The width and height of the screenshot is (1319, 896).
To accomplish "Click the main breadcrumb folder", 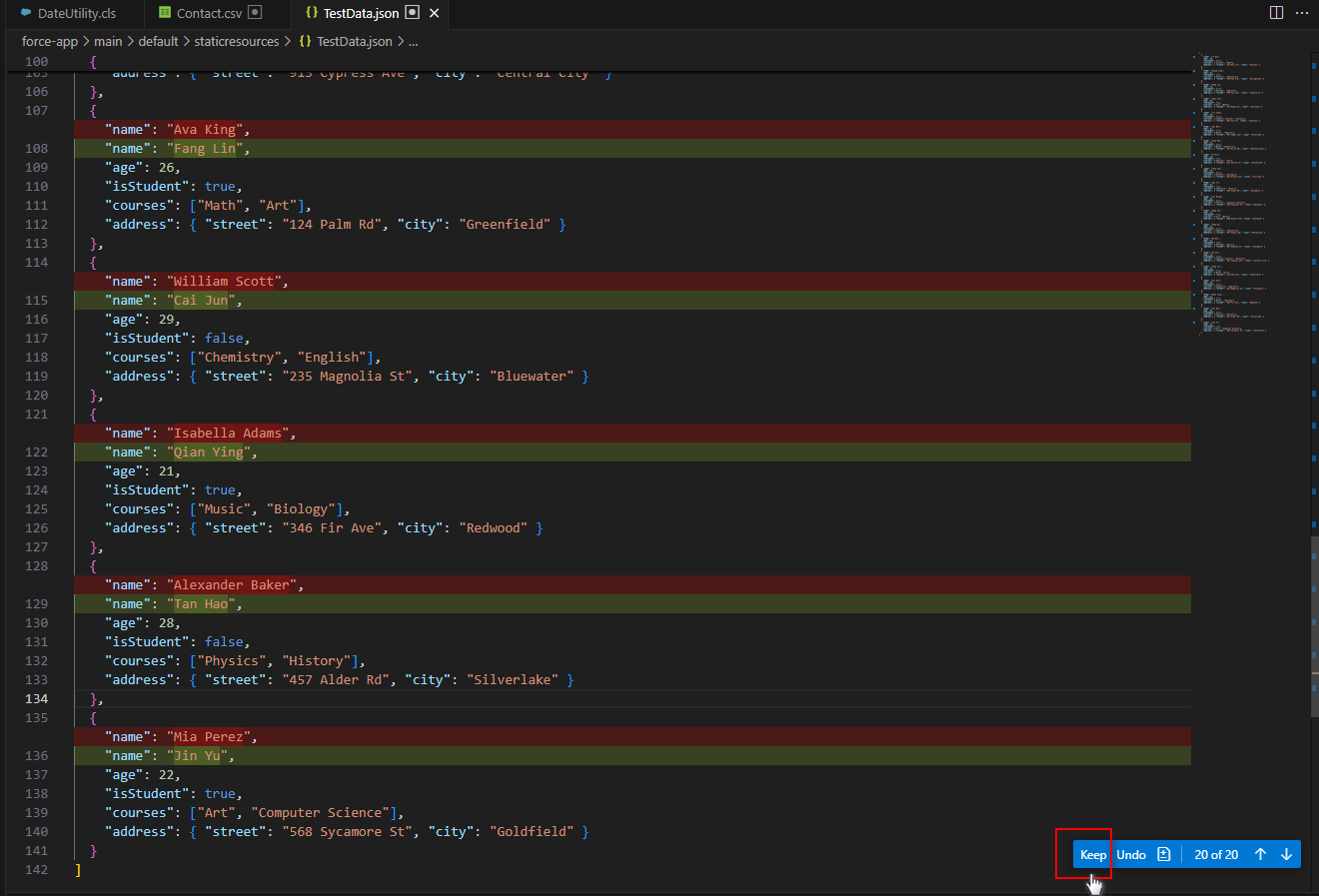I will pyautogui.click(x=108, y=41).
